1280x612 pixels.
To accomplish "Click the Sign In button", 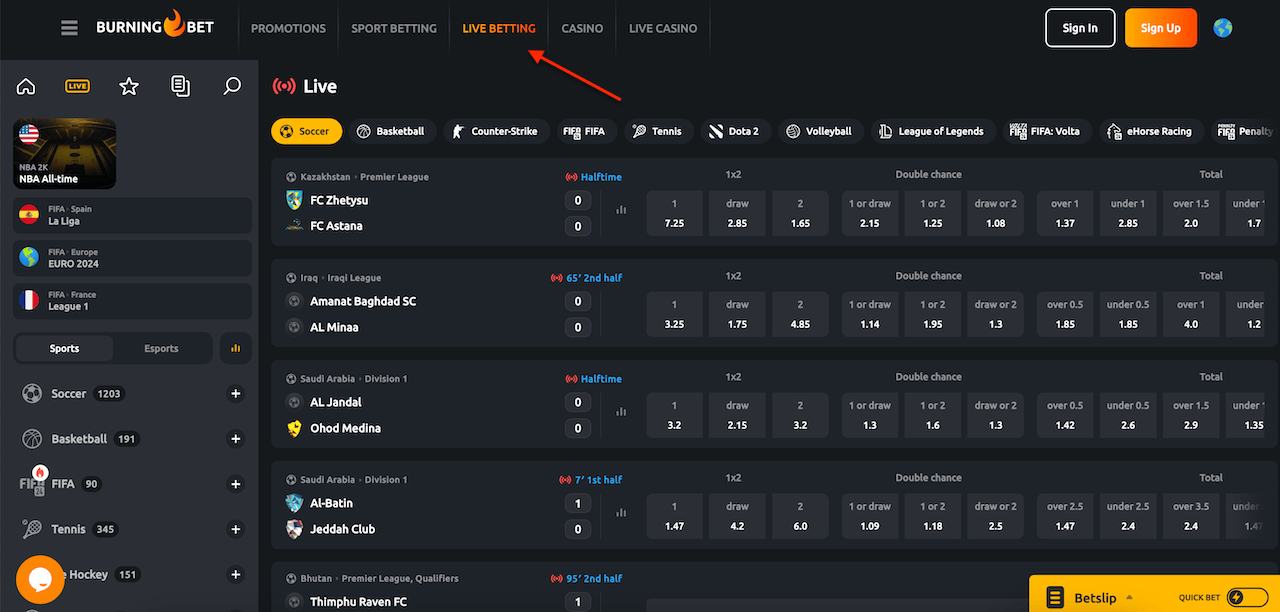I will (1080, 28).
